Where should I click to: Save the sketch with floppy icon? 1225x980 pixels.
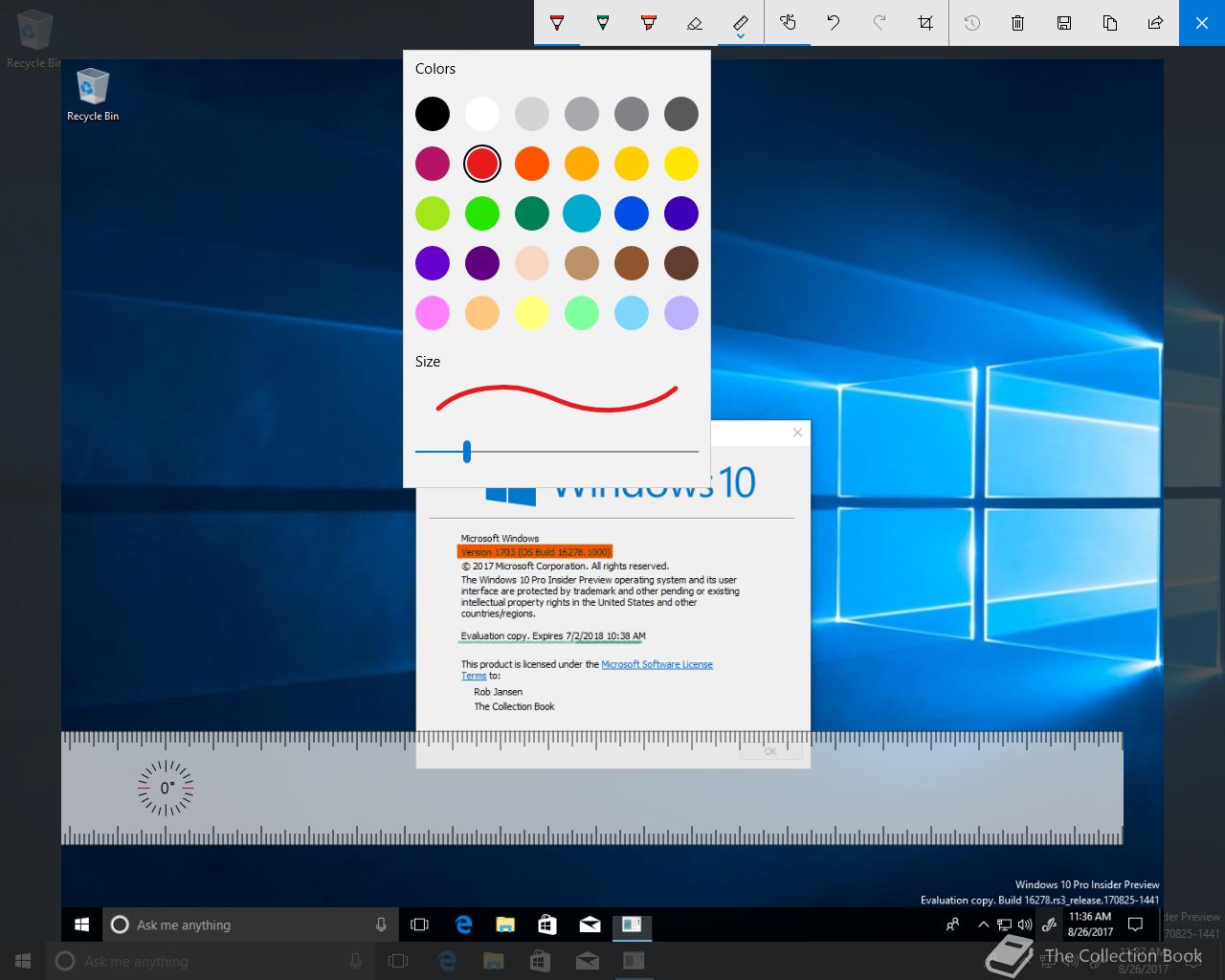[1064, 23]
